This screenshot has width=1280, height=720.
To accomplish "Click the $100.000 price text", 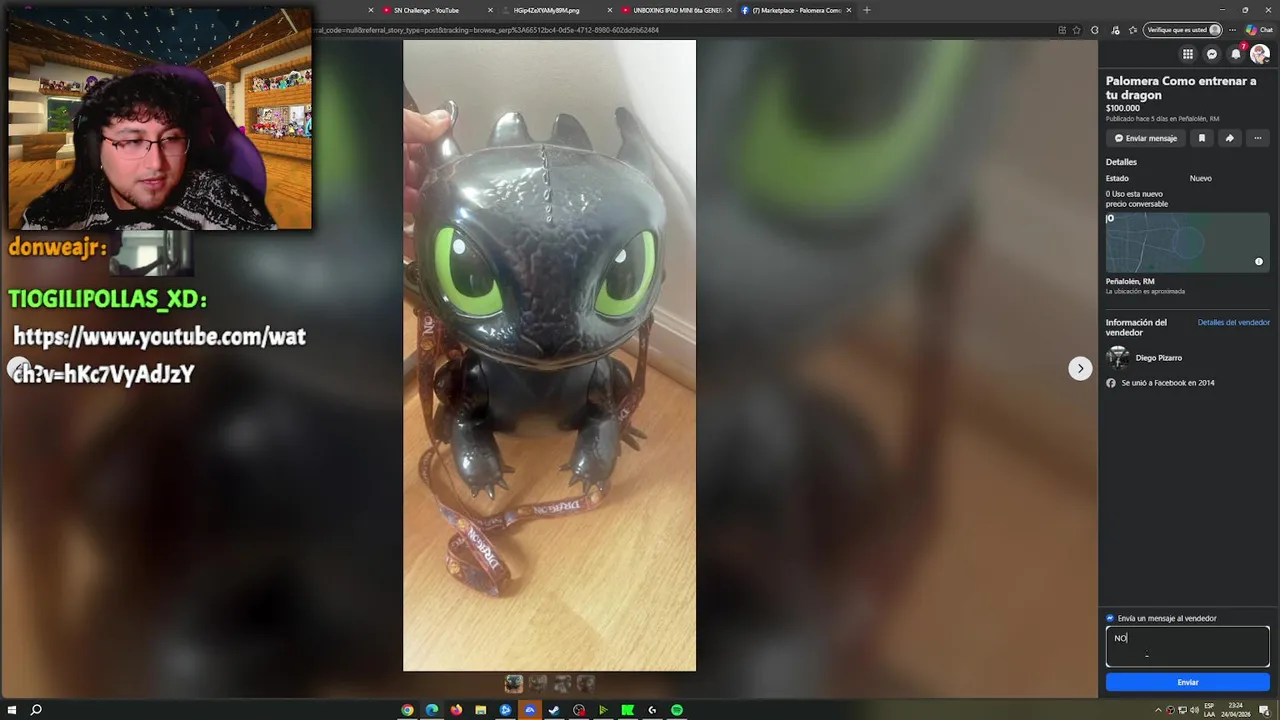I will 1123,108.
